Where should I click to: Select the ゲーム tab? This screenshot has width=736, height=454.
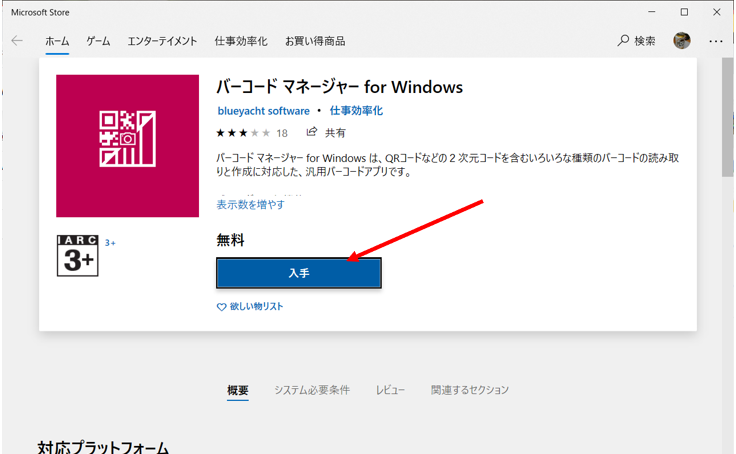98,41
